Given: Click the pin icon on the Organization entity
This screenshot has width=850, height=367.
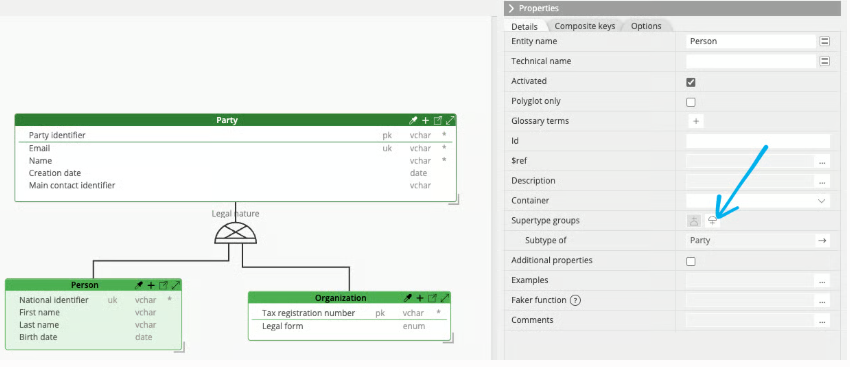Looking at the screenshot, I should point(408,298).
